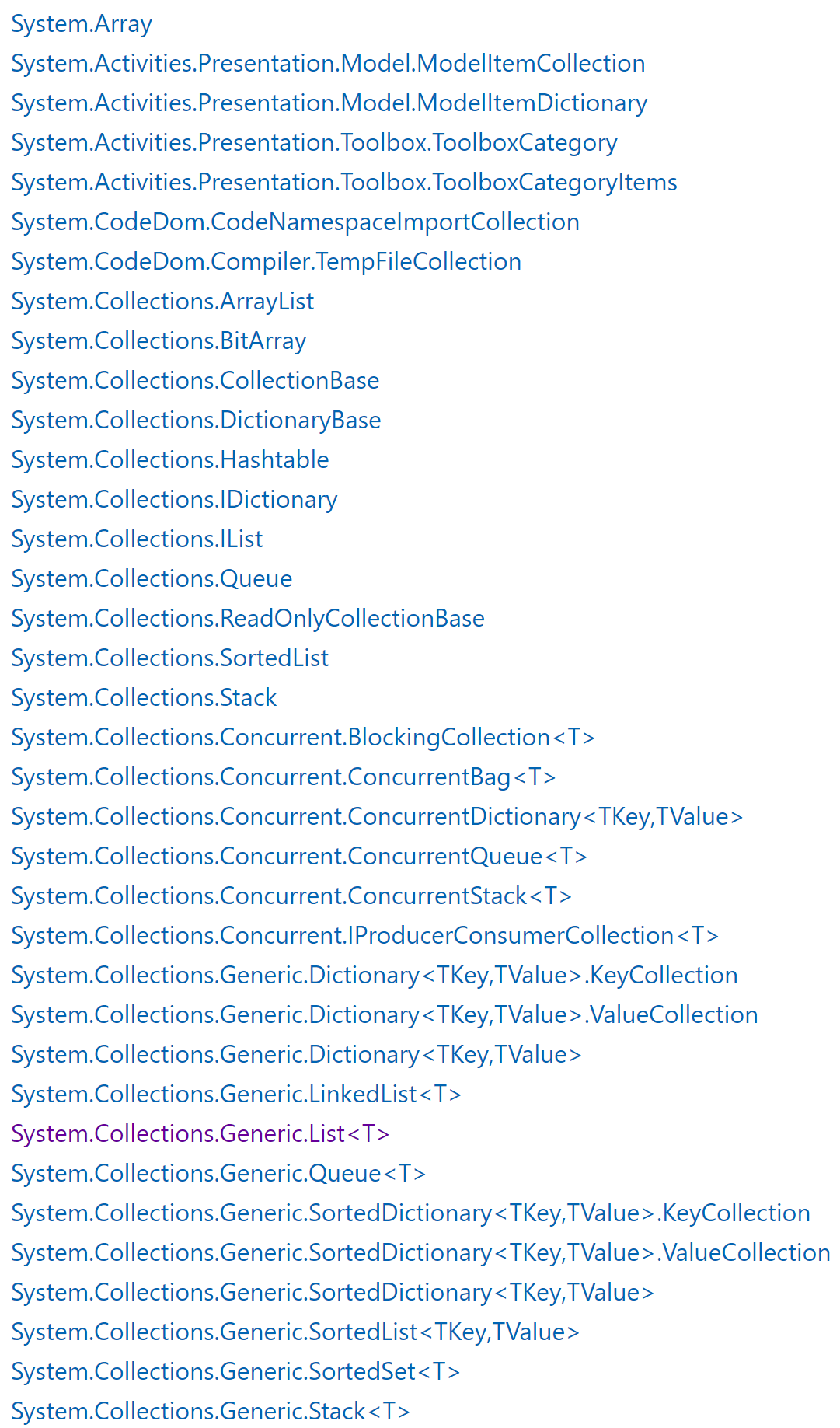Viewport: 840px width, 1428px height.
Task: Open SortedDictionary<TKey,TValue>.ValueCollection link
Action: coord(420,1253)
